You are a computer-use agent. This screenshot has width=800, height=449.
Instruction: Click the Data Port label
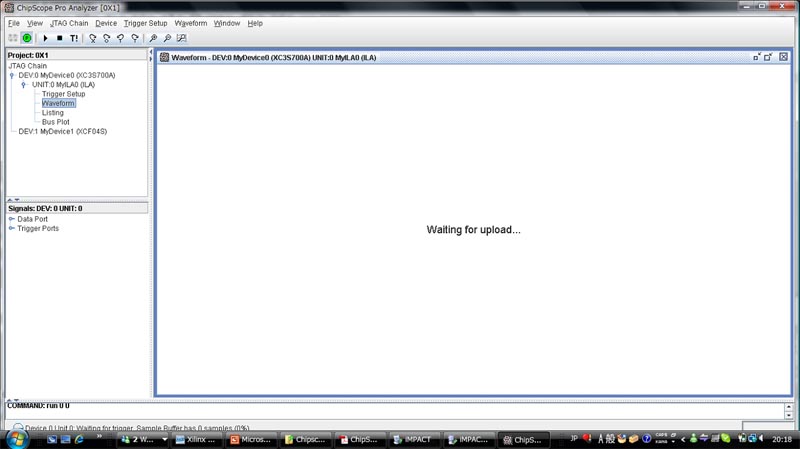coord(33,219)
